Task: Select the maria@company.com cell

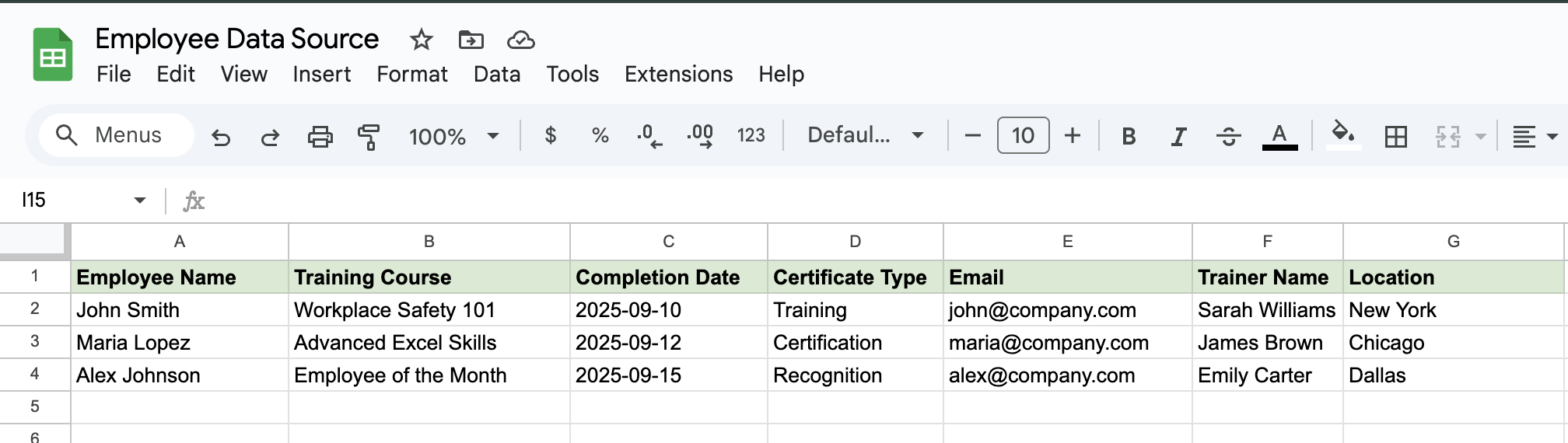Action: click(x=1068, y=342)
